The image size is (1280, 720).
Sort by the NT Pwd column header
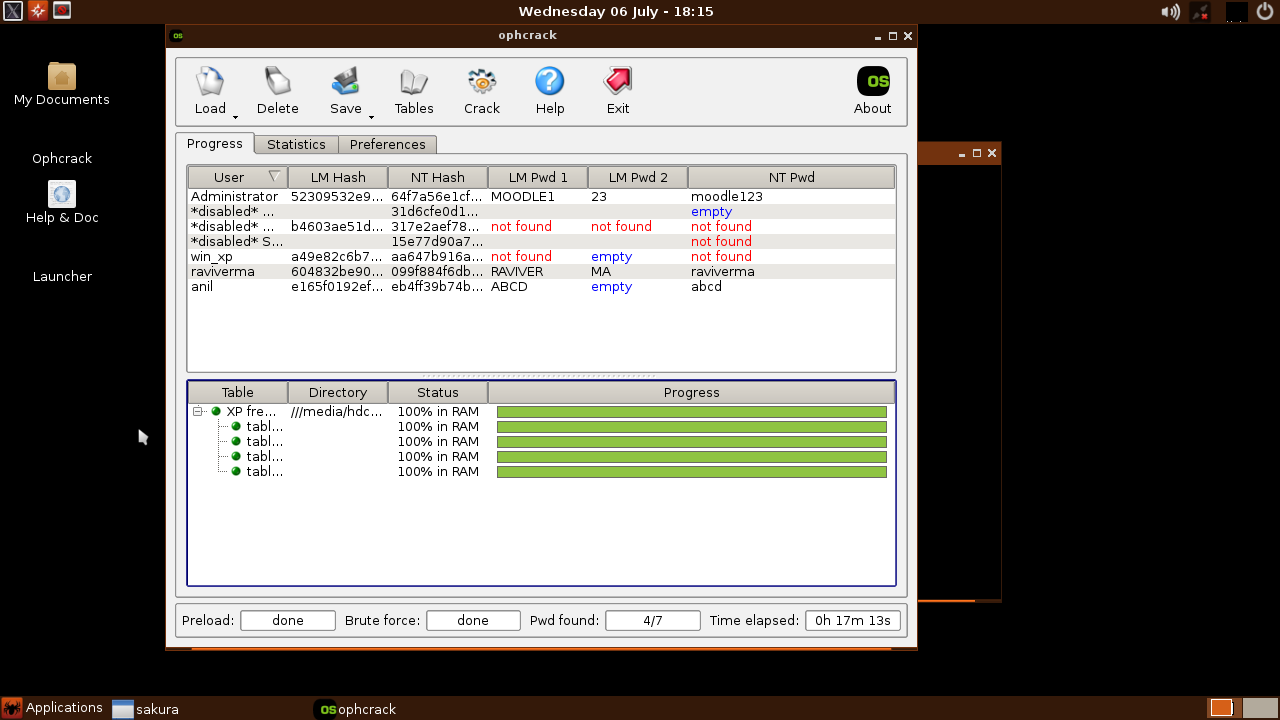[x=791, y=177]
